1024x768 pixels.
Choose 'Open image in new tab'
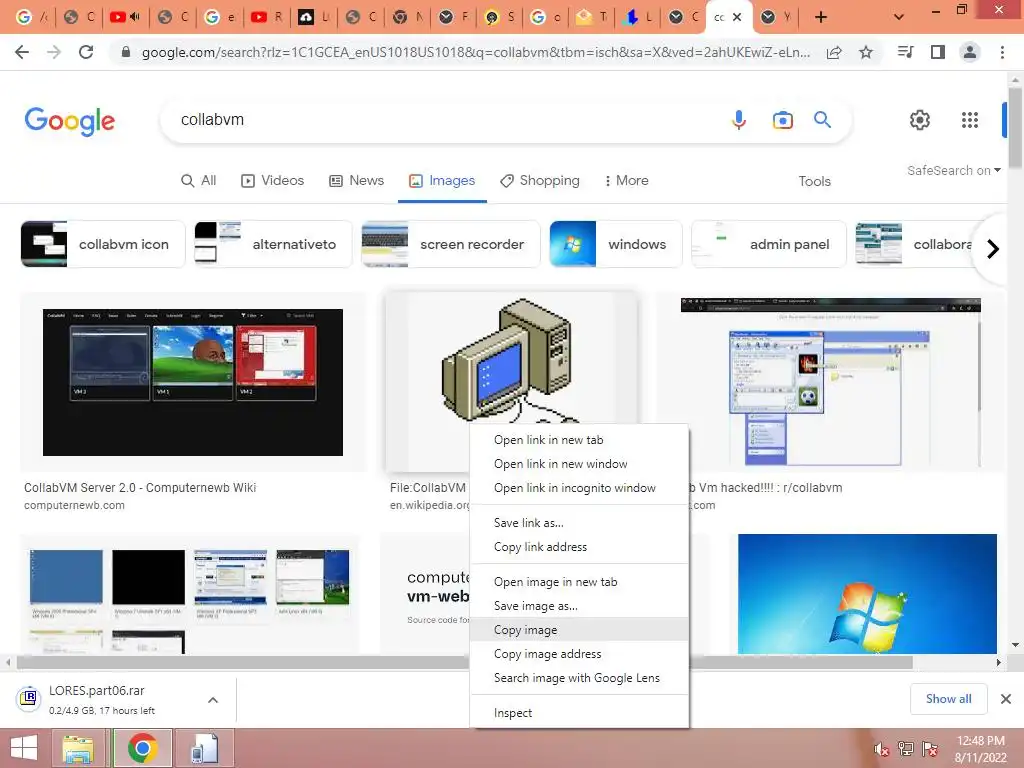(579, 581)
